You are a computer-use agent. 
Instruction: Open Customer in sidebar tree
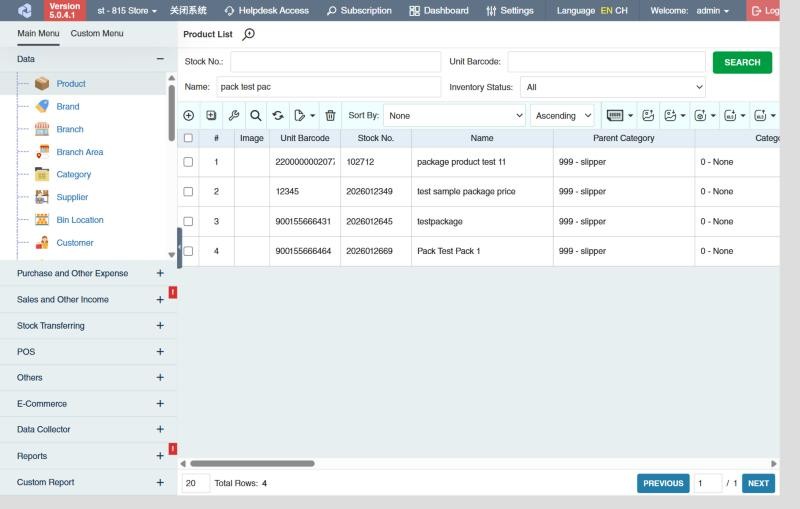coord(74,243)
